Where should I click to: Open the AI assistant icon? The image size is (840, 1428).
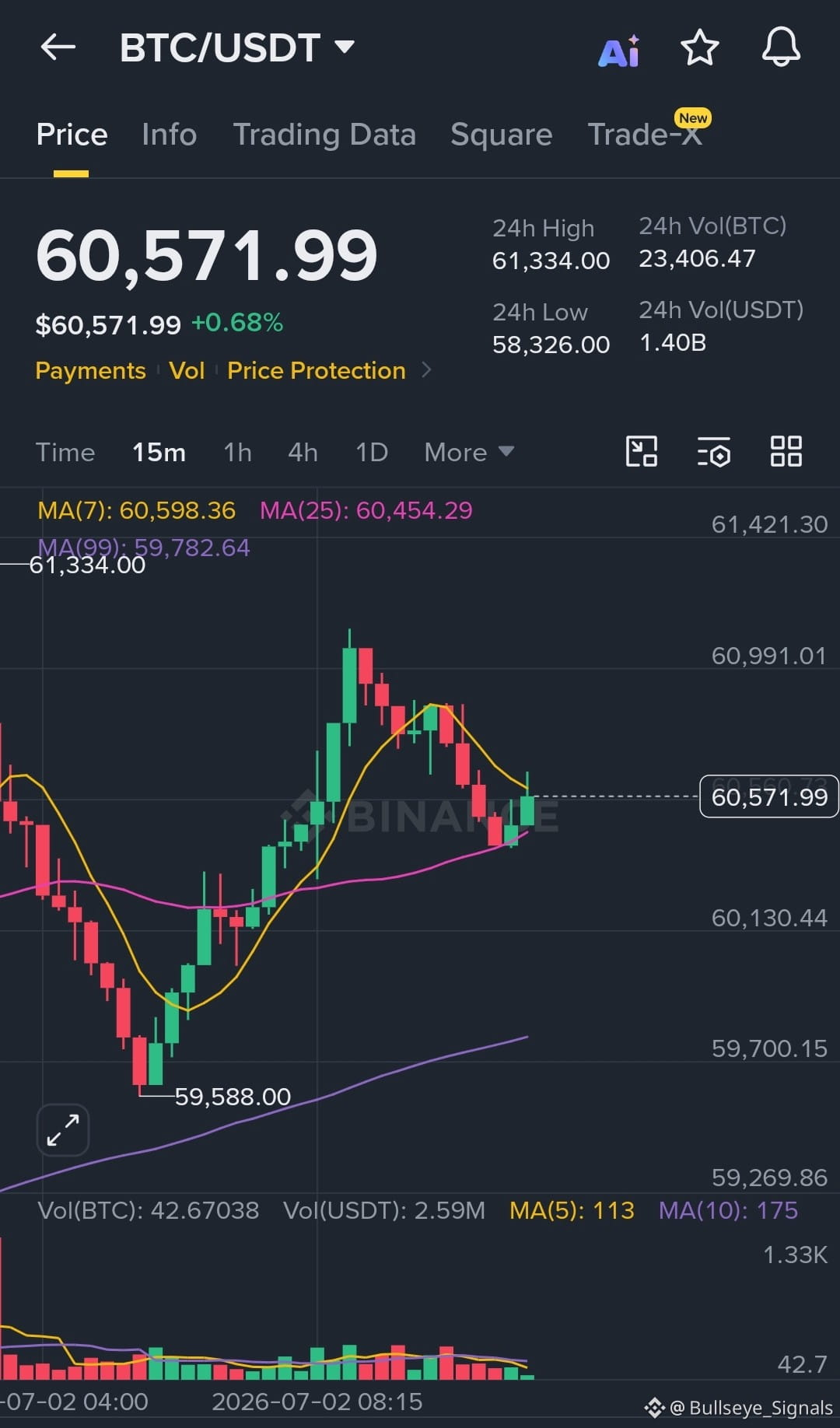tap(619, 51)
